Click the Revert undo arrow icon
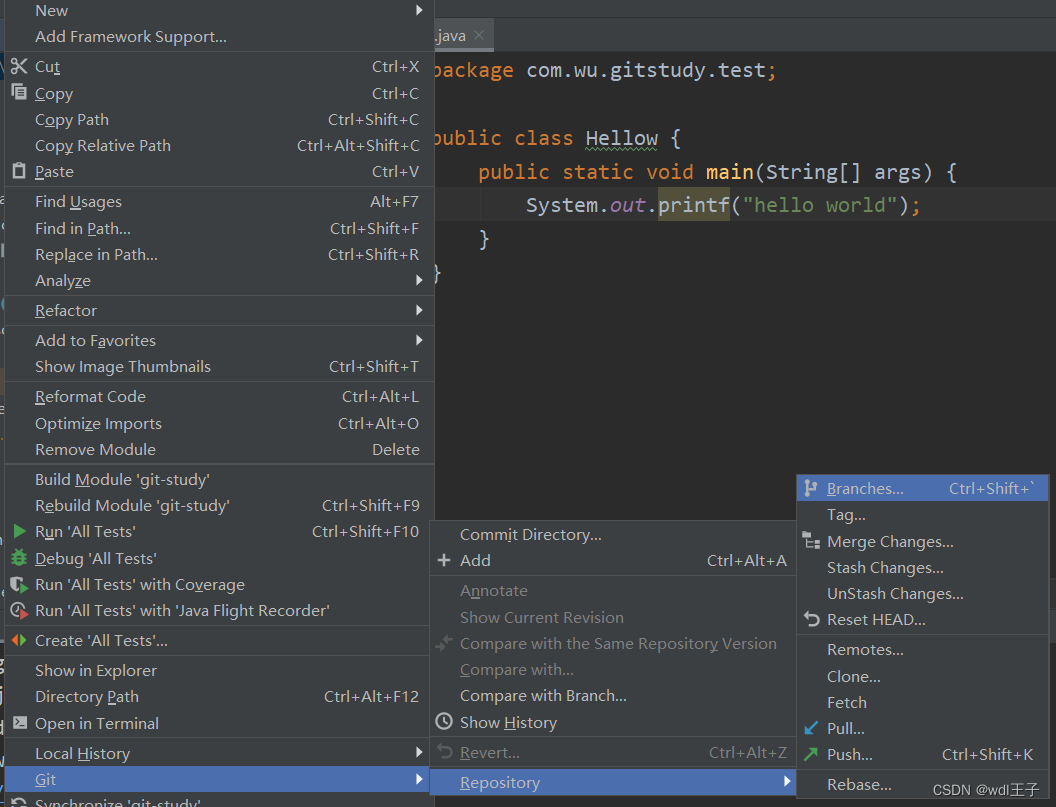Image resolution: width=1056 pixels, height=807 pixels. click(x=444, y=752)
